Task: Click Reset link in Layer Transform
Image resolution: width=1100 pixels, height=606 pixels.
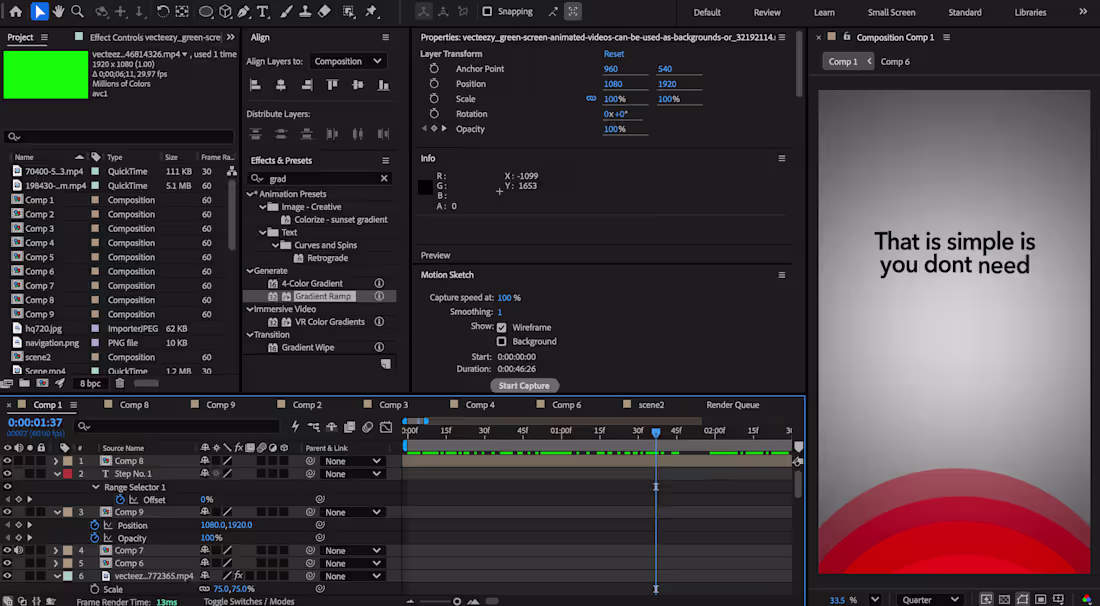Action: click(614, 54)
